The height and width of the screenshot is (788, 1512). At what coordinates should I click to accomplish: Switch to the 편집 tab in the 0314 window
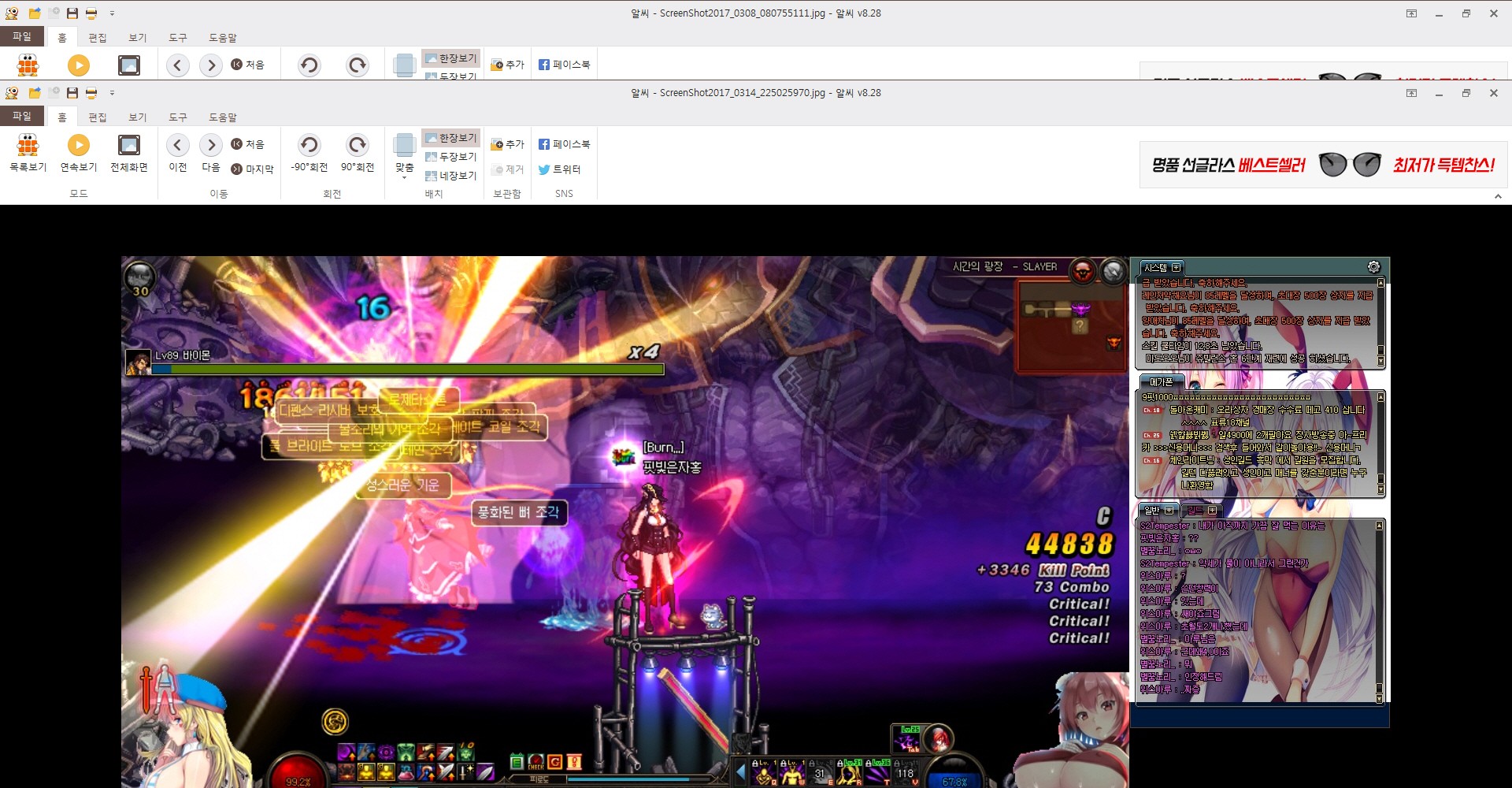click(98, 117)
